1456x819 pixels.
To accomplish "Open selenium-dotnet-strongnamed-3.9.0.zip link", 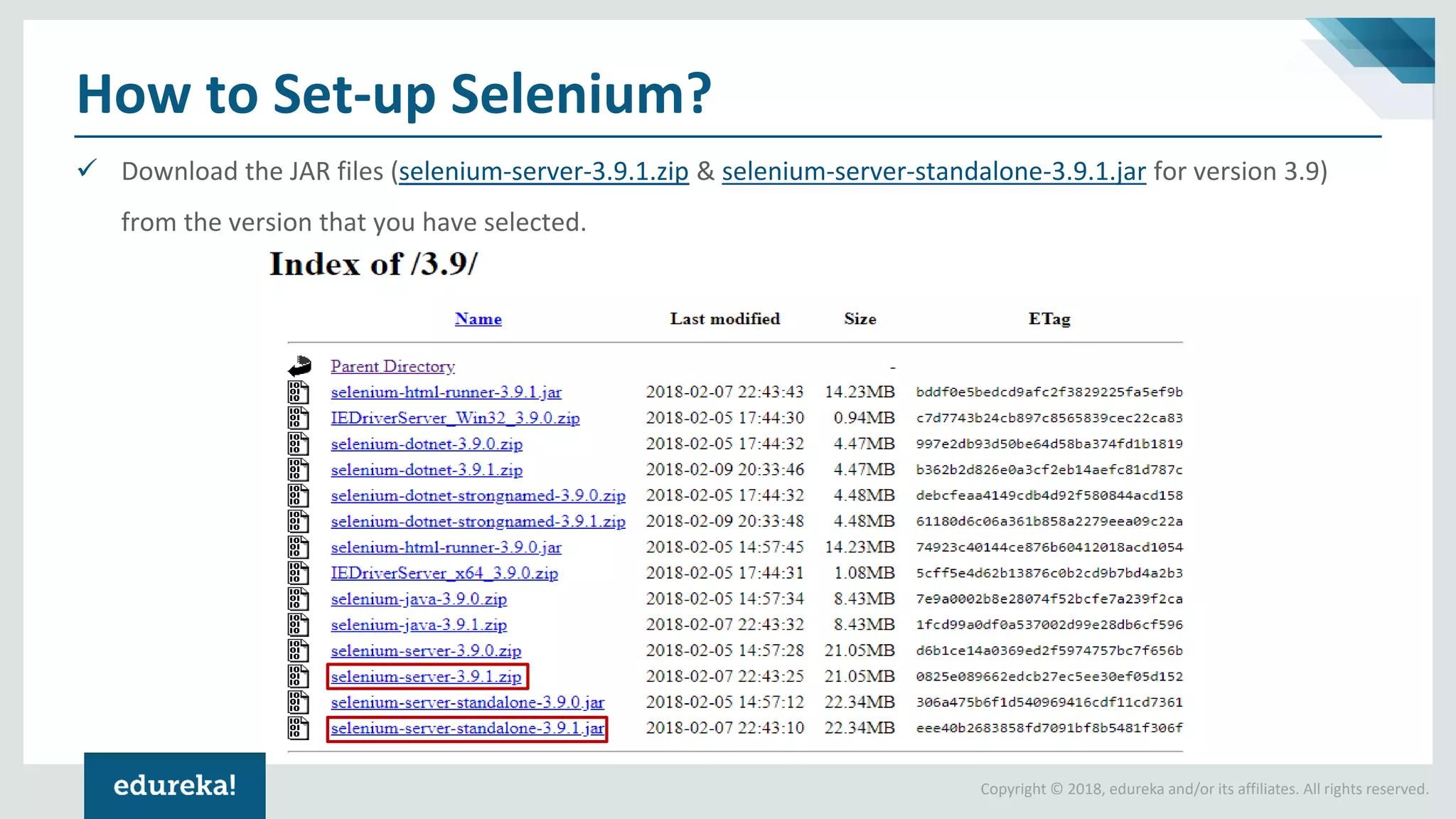I will pyautogui.click(x=478, y=496).
